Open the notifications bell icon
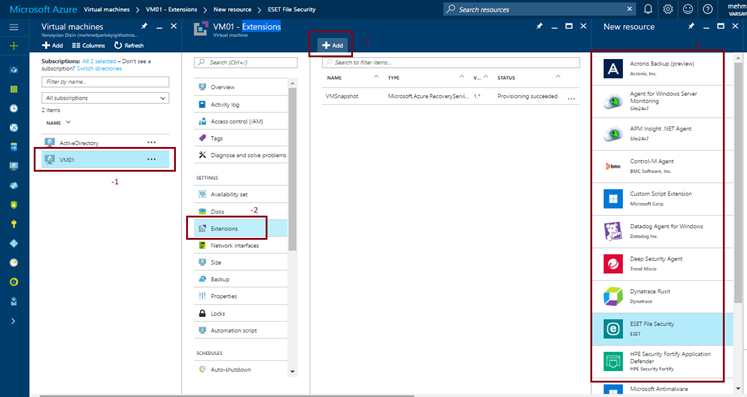Viewport: 747px width, 397px height. [x=648, y=9]
